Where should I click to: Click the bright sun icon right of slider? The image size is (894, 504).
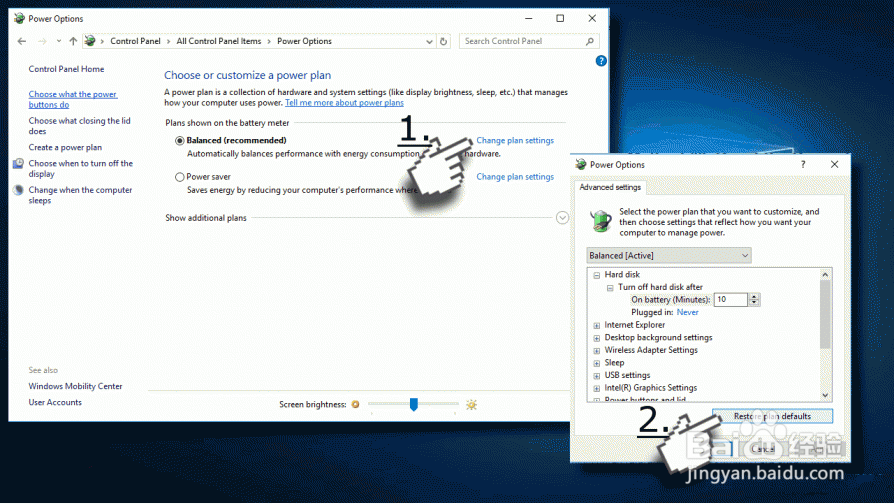(471, 405)
